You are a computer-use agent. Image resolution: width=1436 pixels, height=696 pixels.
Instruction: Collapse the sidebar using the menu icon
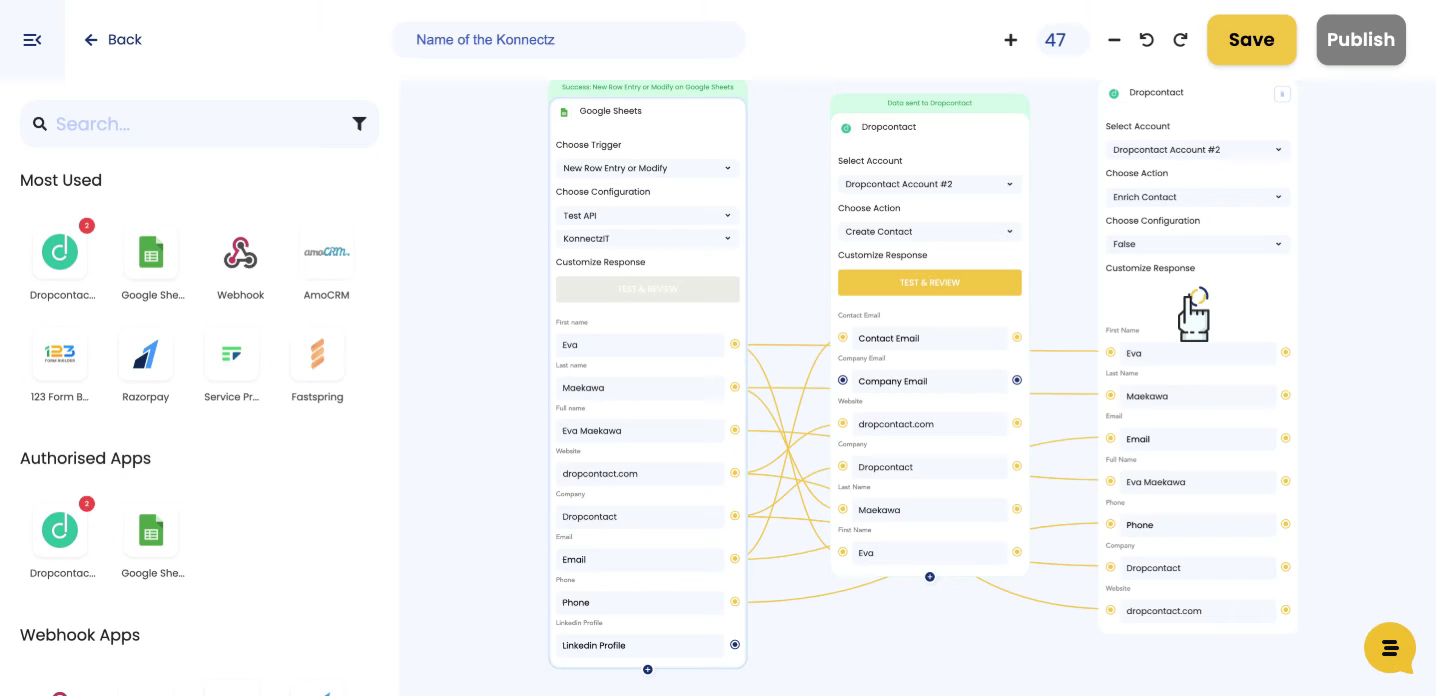point(32,40)
